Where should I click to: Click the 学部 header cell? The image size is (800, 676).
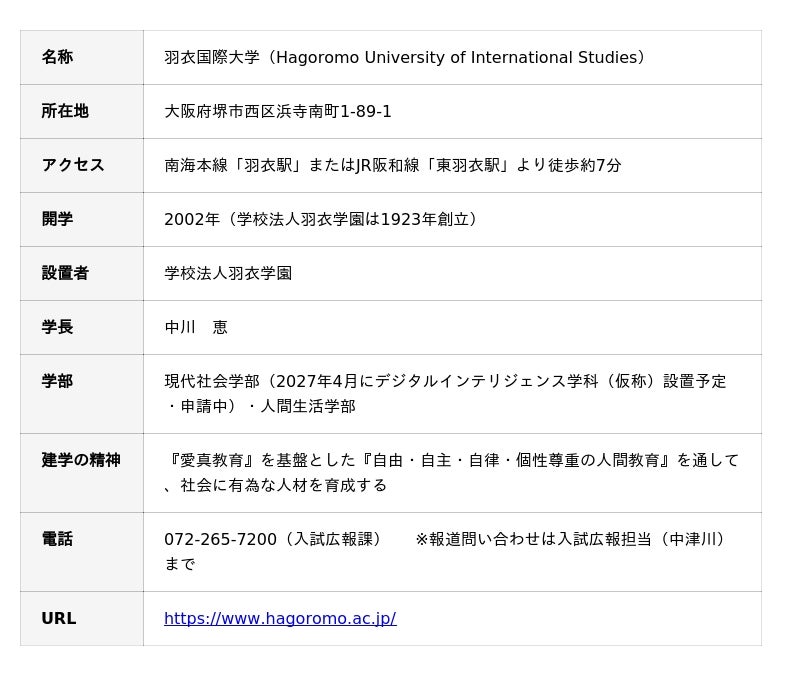click(82, 394)
